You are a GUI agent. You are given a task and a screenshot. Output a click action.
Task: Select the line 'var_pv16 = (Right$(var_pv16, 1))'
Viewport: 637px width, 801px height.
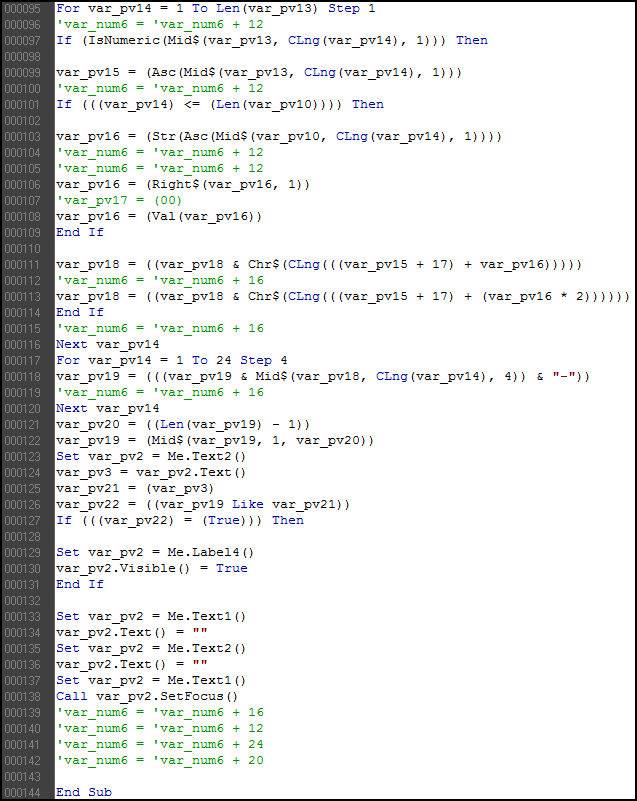pos(183,184)
